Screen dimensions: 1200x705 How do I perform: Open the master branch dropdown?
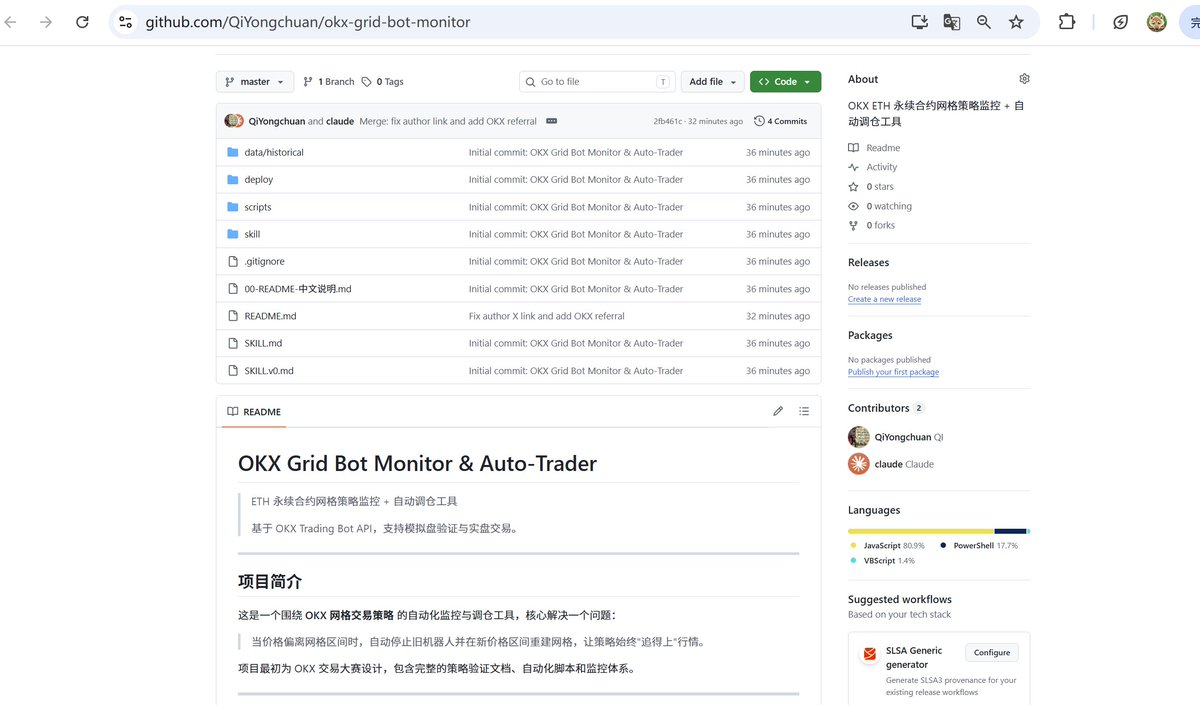tap(255, 82)
